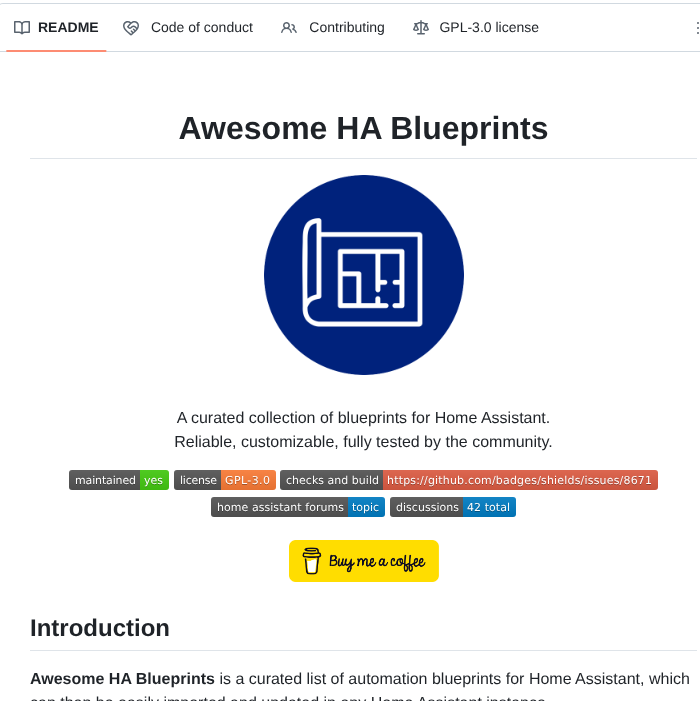The image size is (700, 701).
Task: Click the 'A curated collection of blueprints' line
Action: [363, 418]
